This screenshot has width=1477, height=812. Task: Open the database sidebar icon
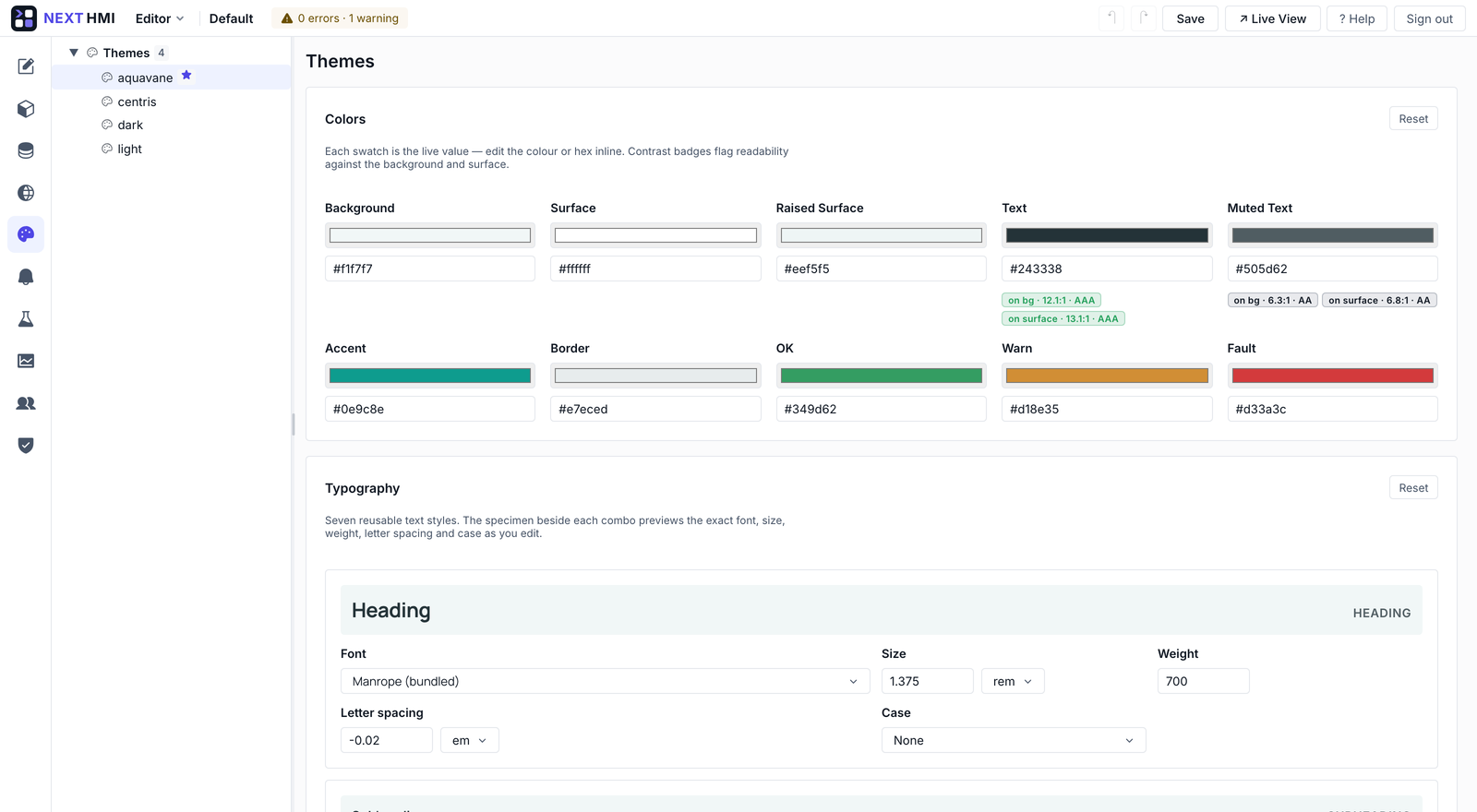pyautogui.click(x=26, y=150)
